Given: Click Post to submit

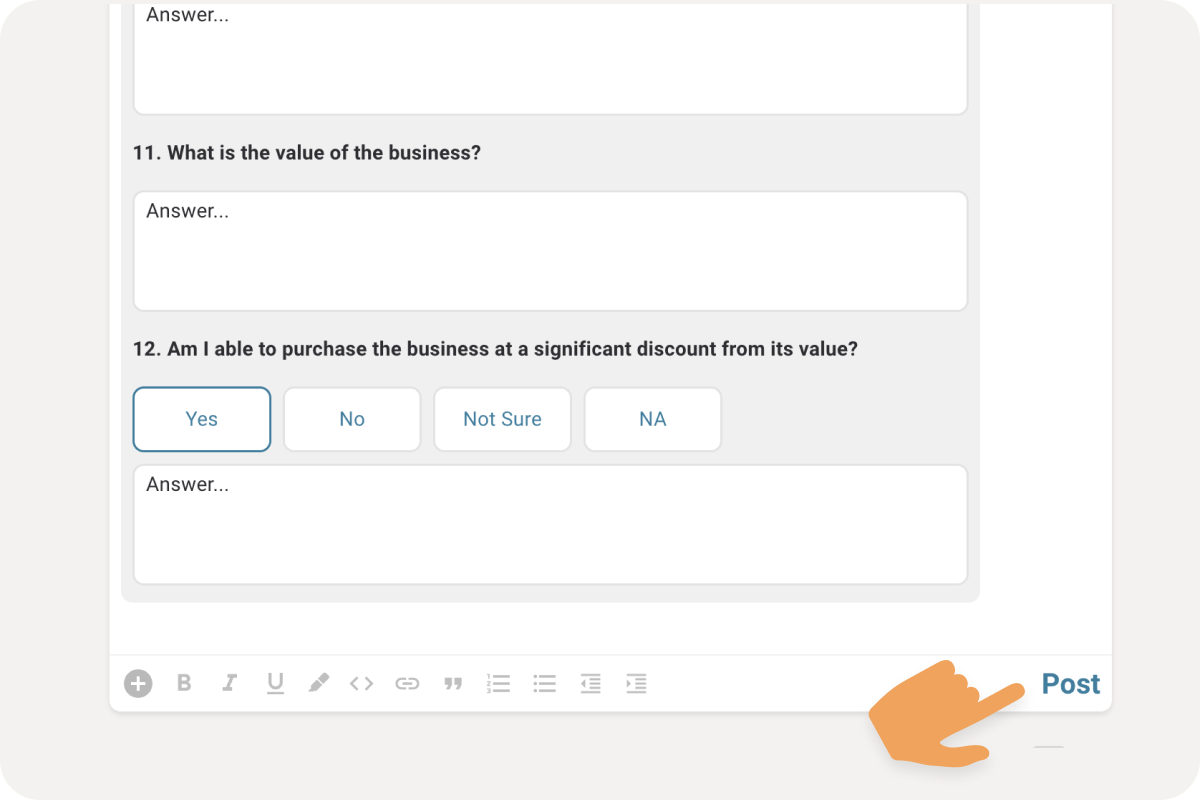Looking at the screenshot, I should coord(1071,684).
